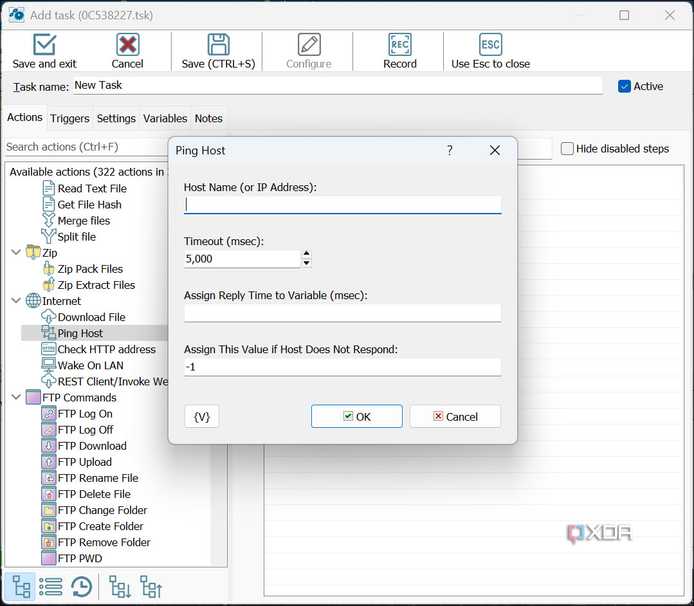Maximize the Add task window
694x606 pixels.
[624, 15]
